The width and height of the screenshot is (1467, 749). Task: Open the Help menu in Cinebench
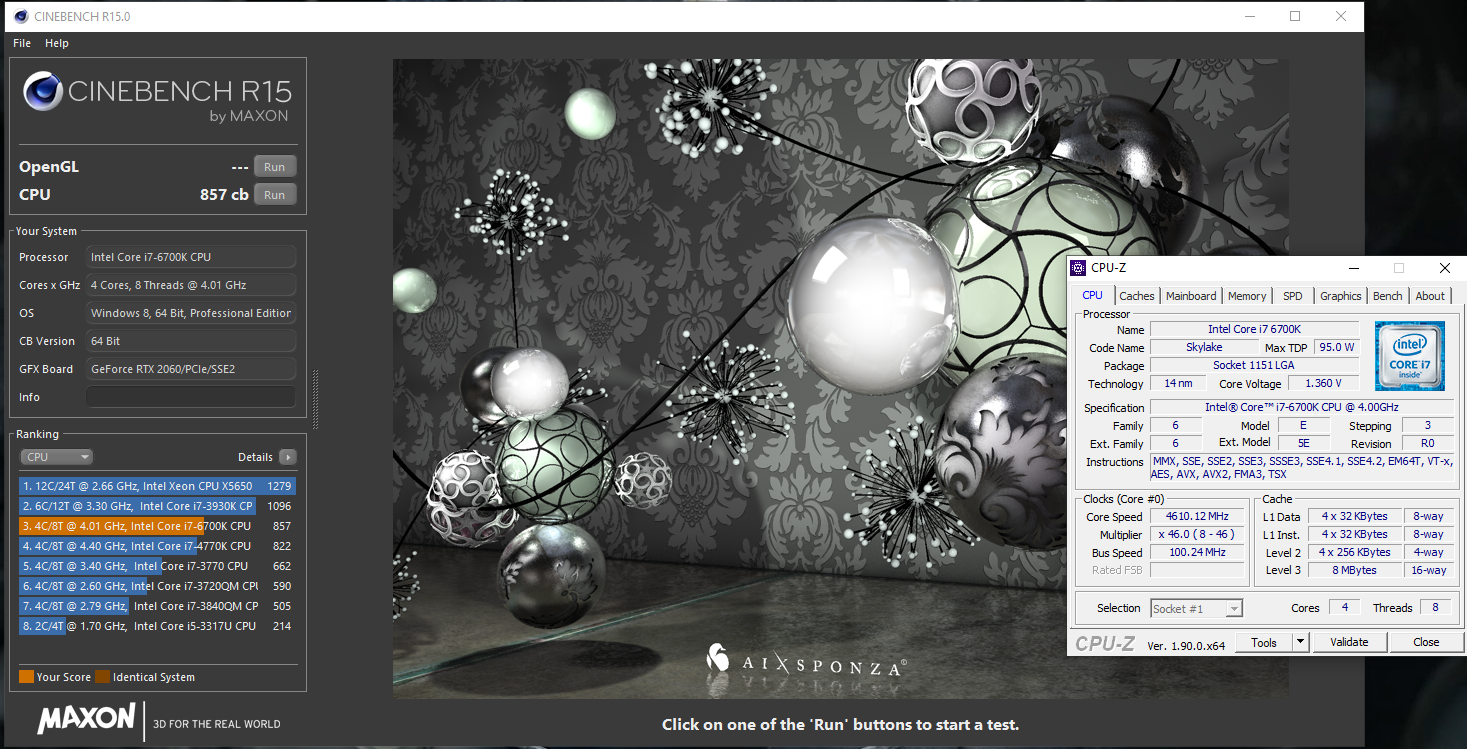(57, 43)
